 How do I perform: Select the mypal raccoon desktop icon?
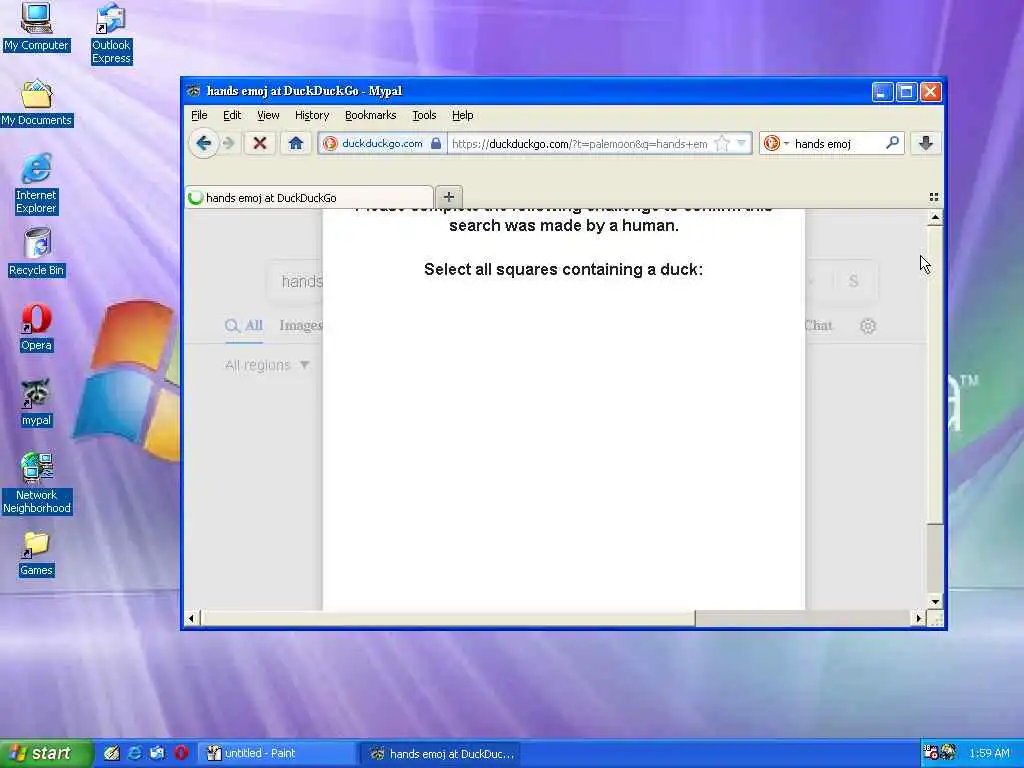pyautogui.click(x=36, y=403)
